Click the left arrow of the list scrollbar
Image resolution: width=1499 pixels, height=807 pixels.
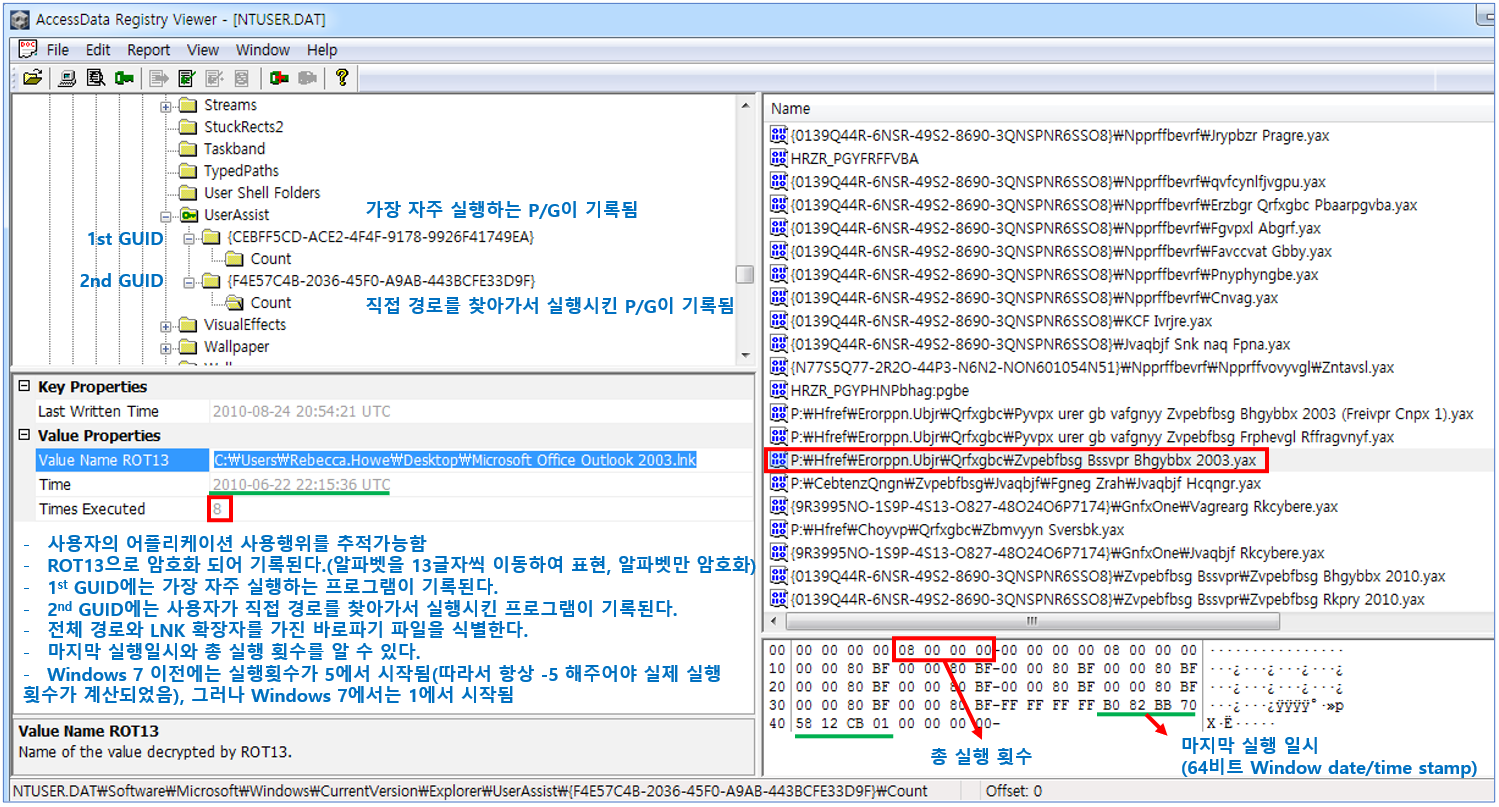coord(774,621)
